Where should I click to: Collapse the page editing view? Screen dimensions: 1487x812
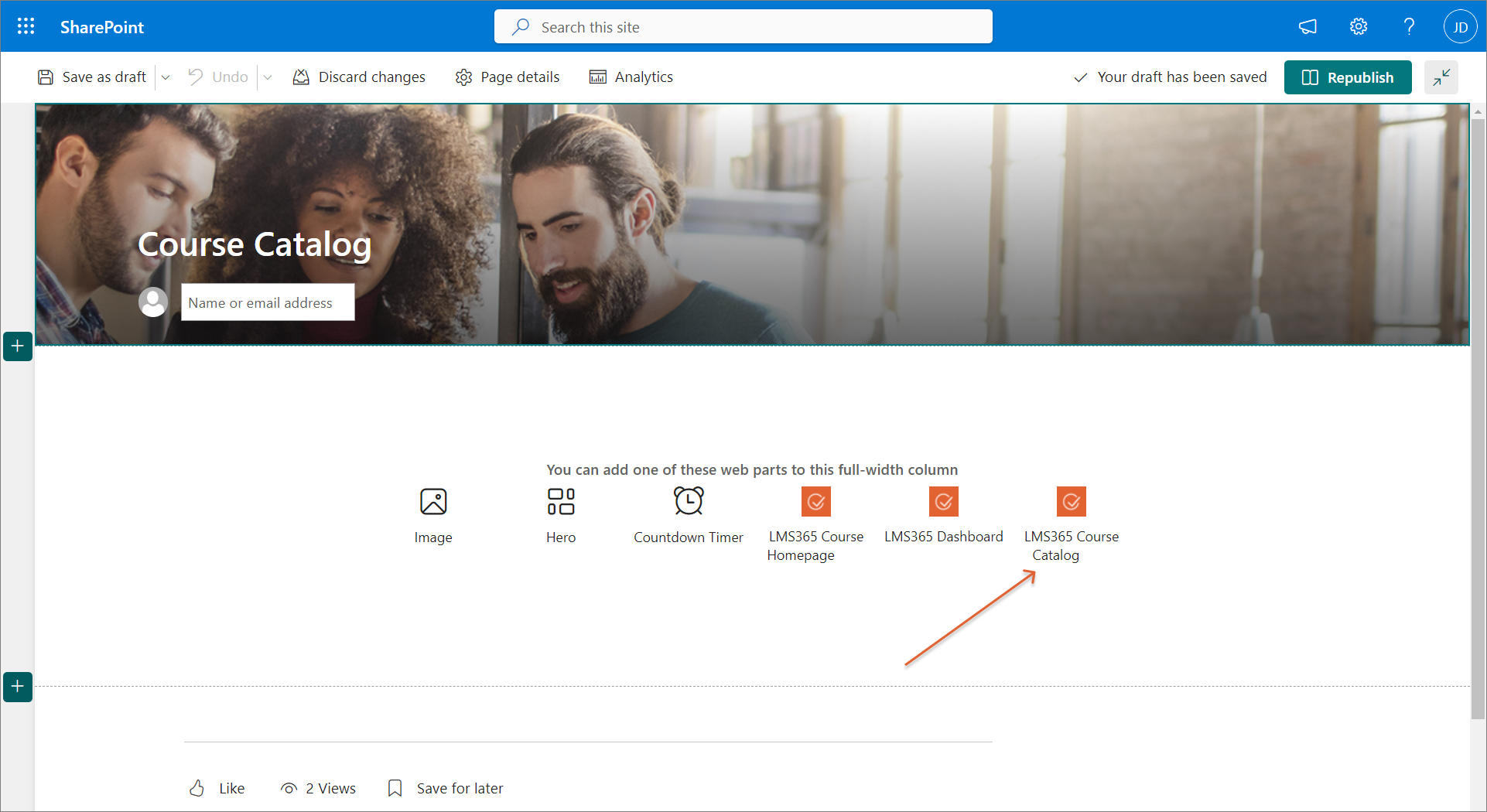pos(1441,77)
